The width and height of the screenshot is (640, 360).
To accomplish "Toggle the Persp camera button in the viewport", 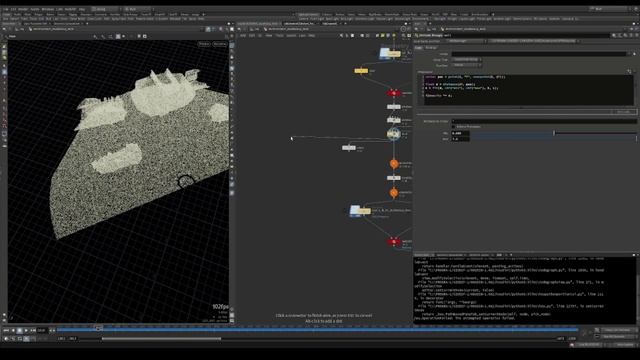I will pos(204,44).
